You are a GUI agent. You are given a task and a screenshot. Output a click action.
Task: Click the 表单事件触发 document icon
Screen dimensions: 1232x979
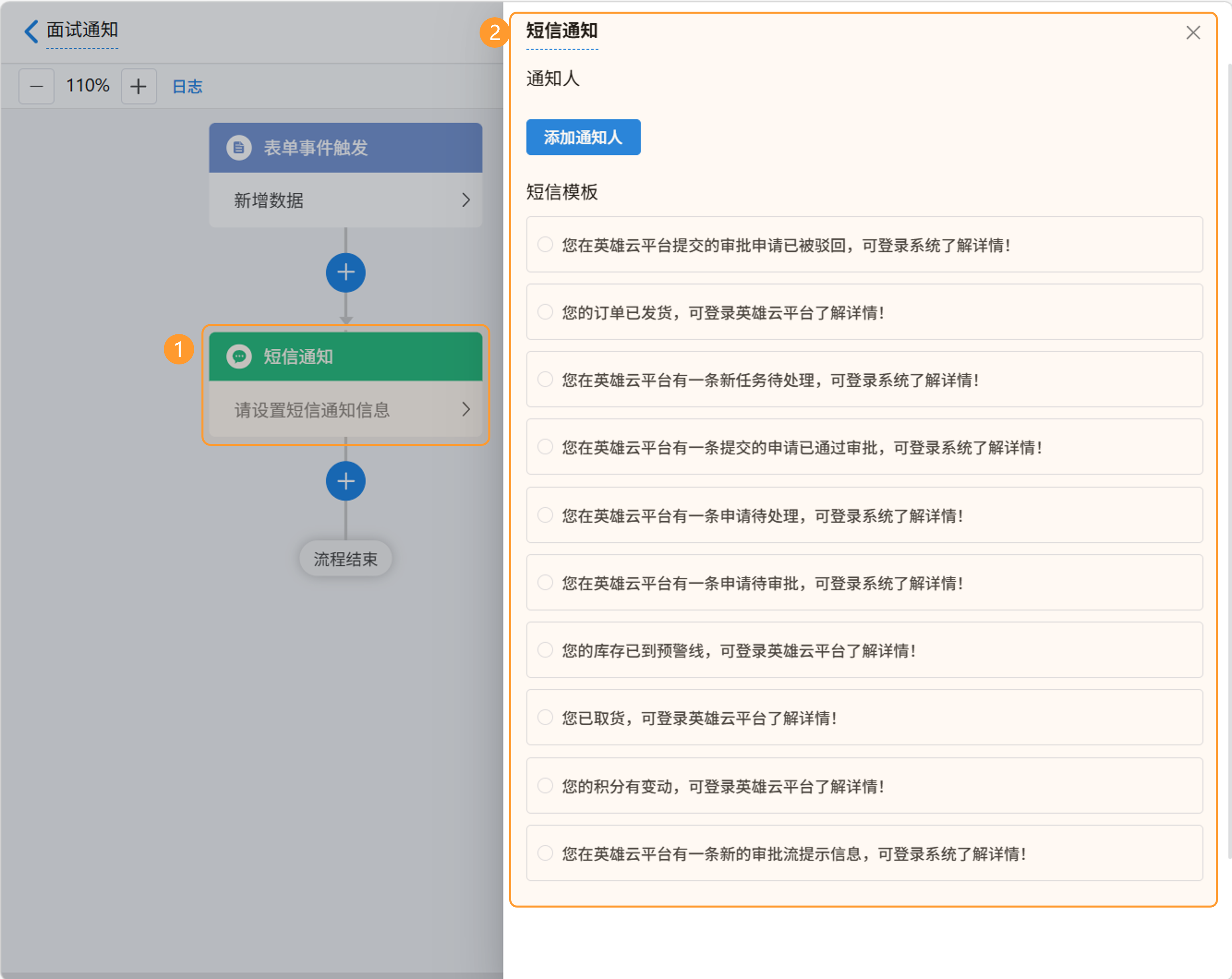[239, 148]
